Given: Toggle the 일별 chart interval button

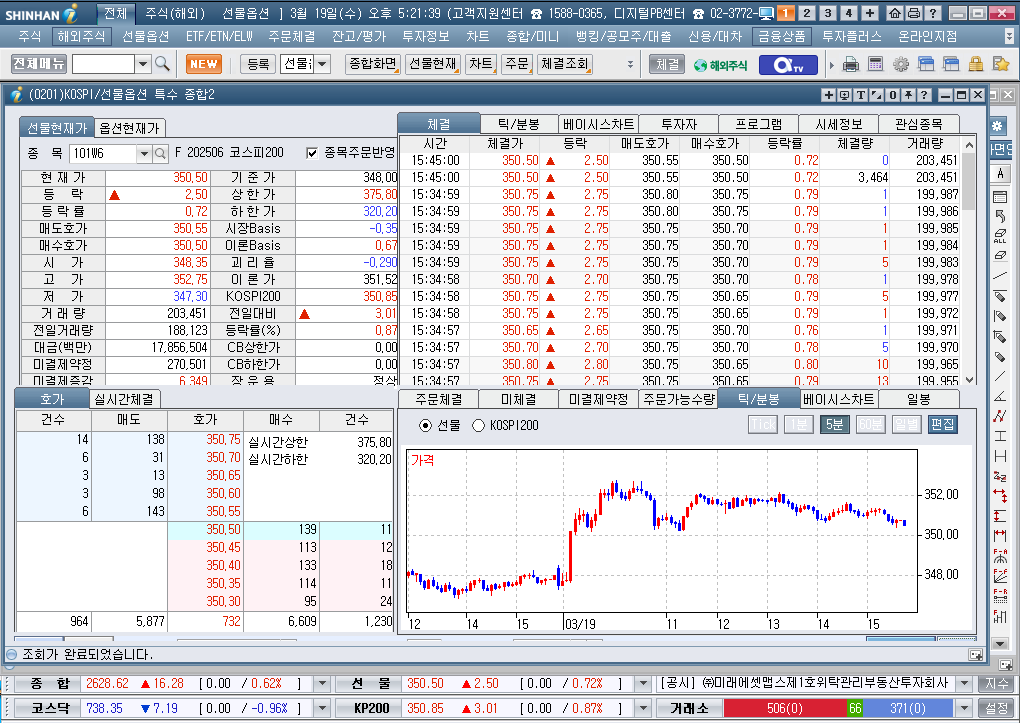Looking at the screenshot, I should coord(906,425).
